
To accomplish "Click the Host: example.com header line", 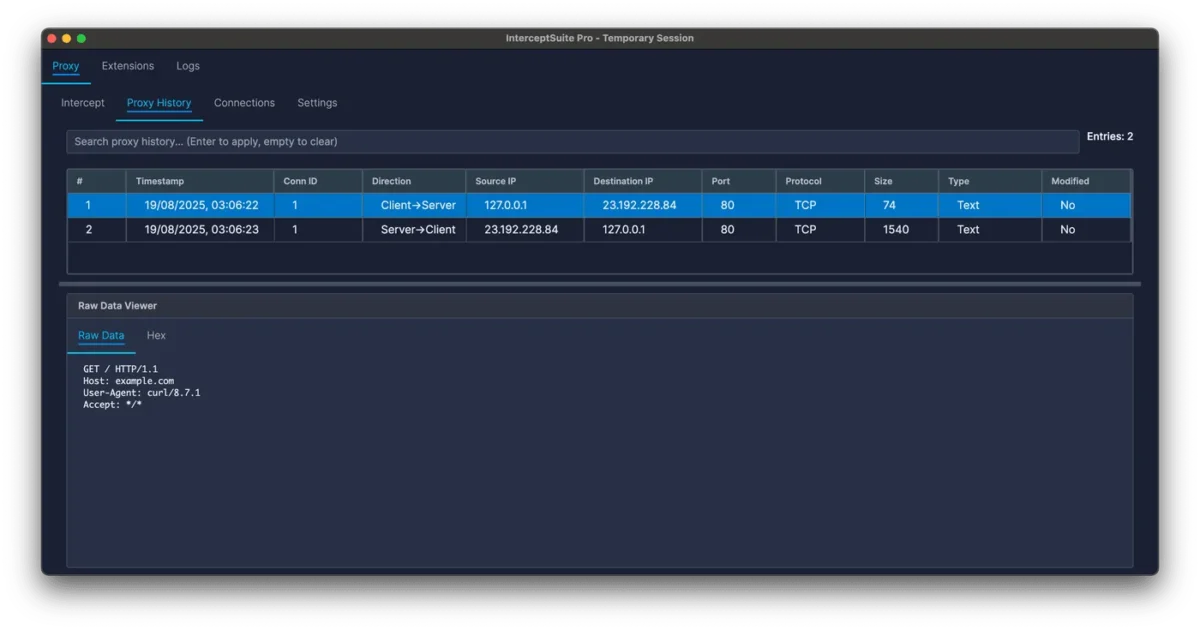I will point(128,381).
